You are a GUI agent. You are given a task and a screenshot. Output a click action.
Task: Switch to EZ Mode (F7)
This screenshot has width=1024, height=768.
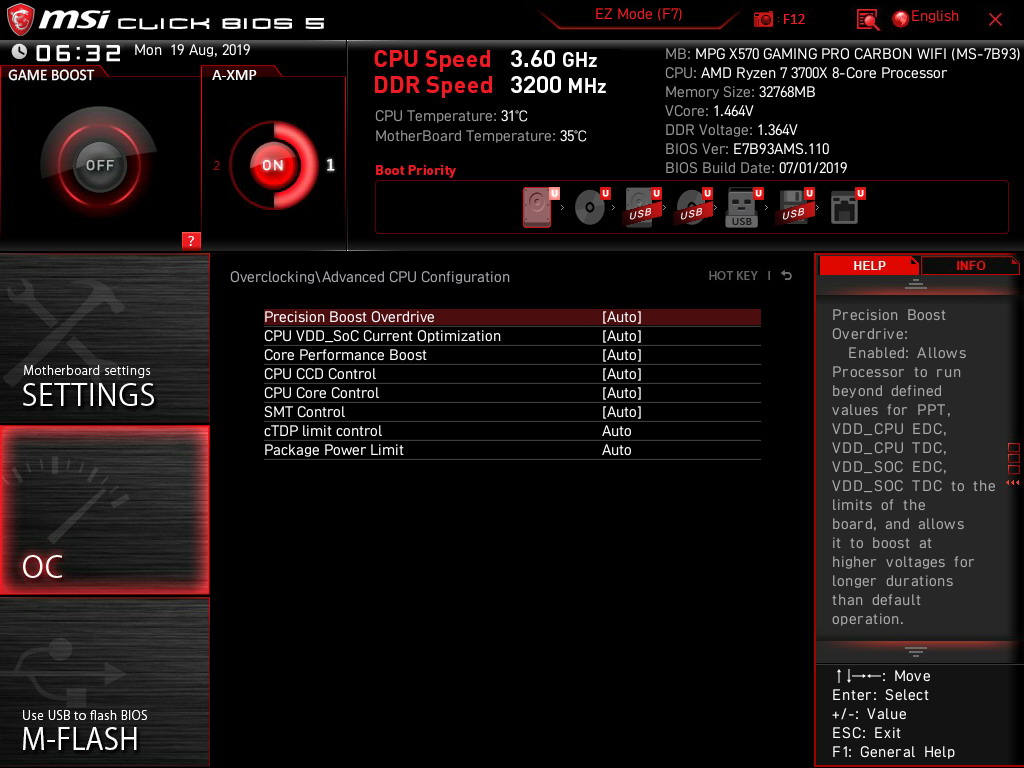(638, 14)
